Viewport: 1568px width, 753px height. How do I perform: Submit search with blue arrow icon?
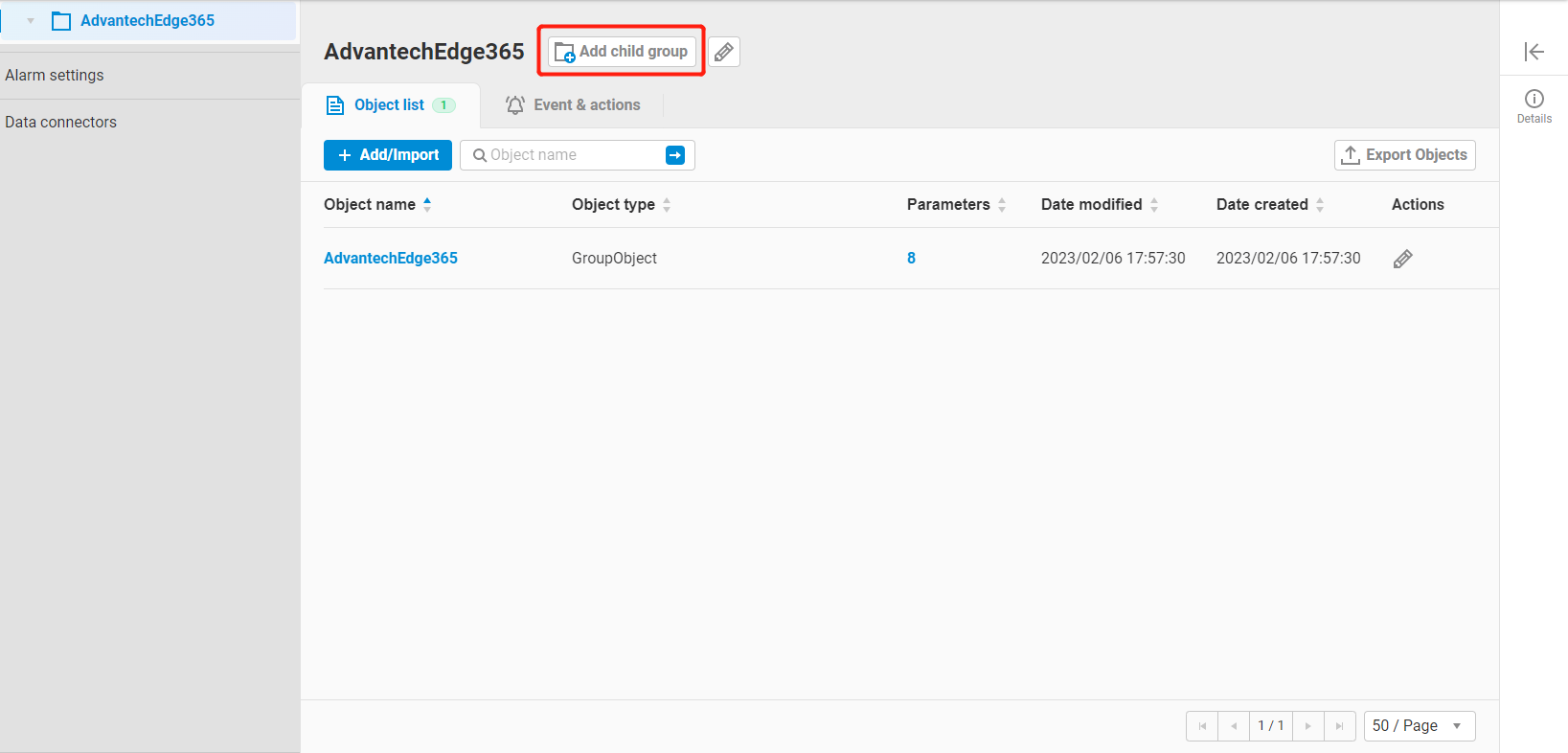click(675, 155)
